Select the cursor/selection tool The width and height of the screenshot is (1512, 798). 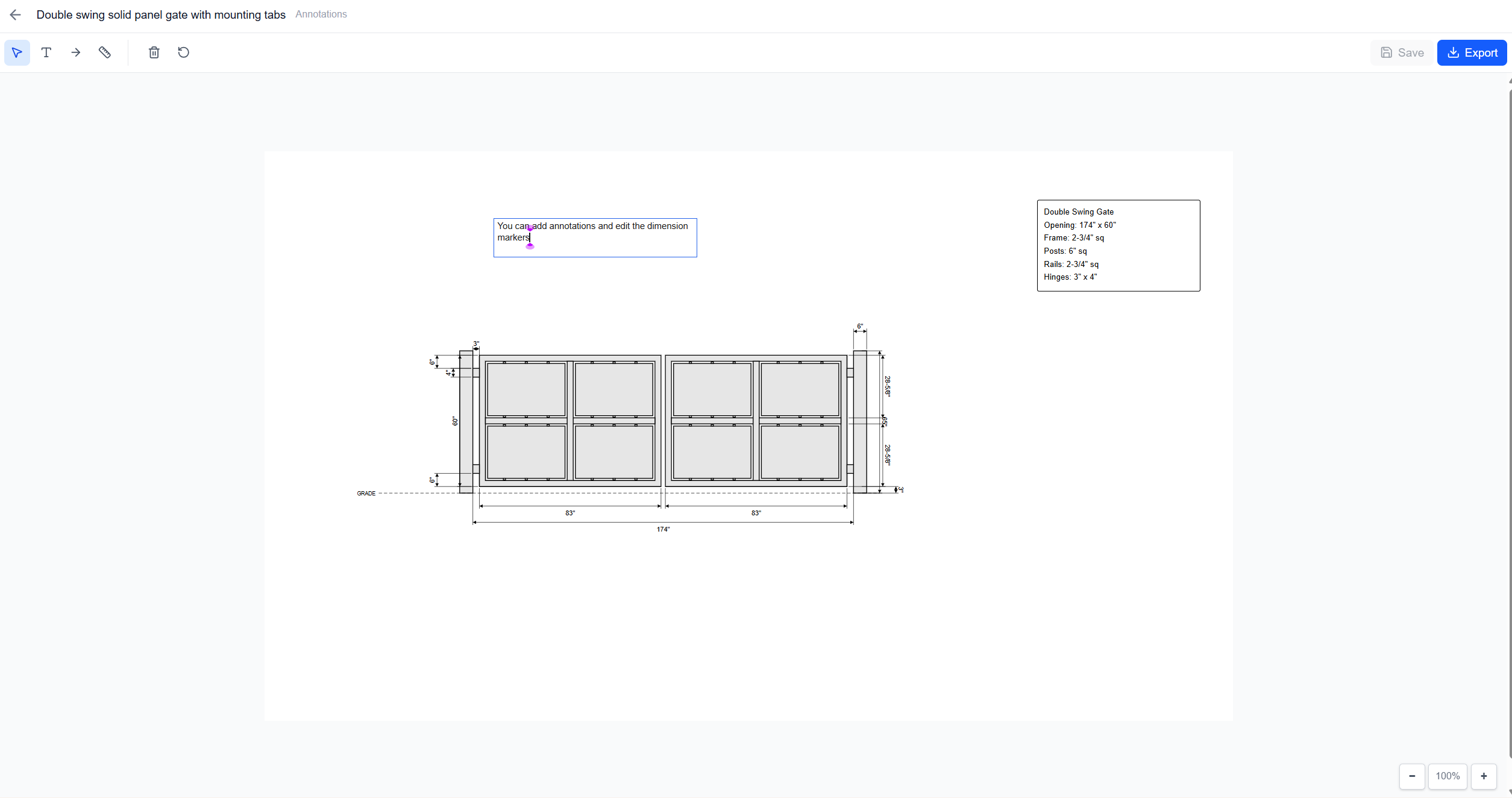click(x=17, y=52)
